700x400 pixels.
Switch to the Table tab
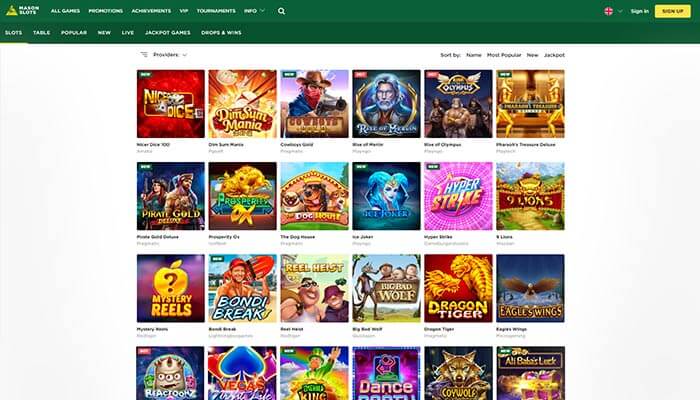coord(42,33)
